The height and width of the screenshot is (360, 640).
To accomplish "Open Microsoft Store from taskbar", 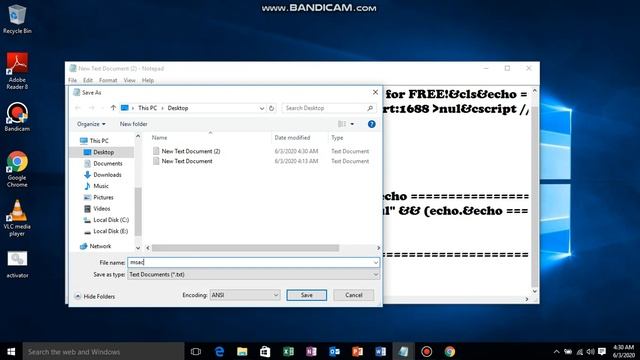I will pos(265,351).
